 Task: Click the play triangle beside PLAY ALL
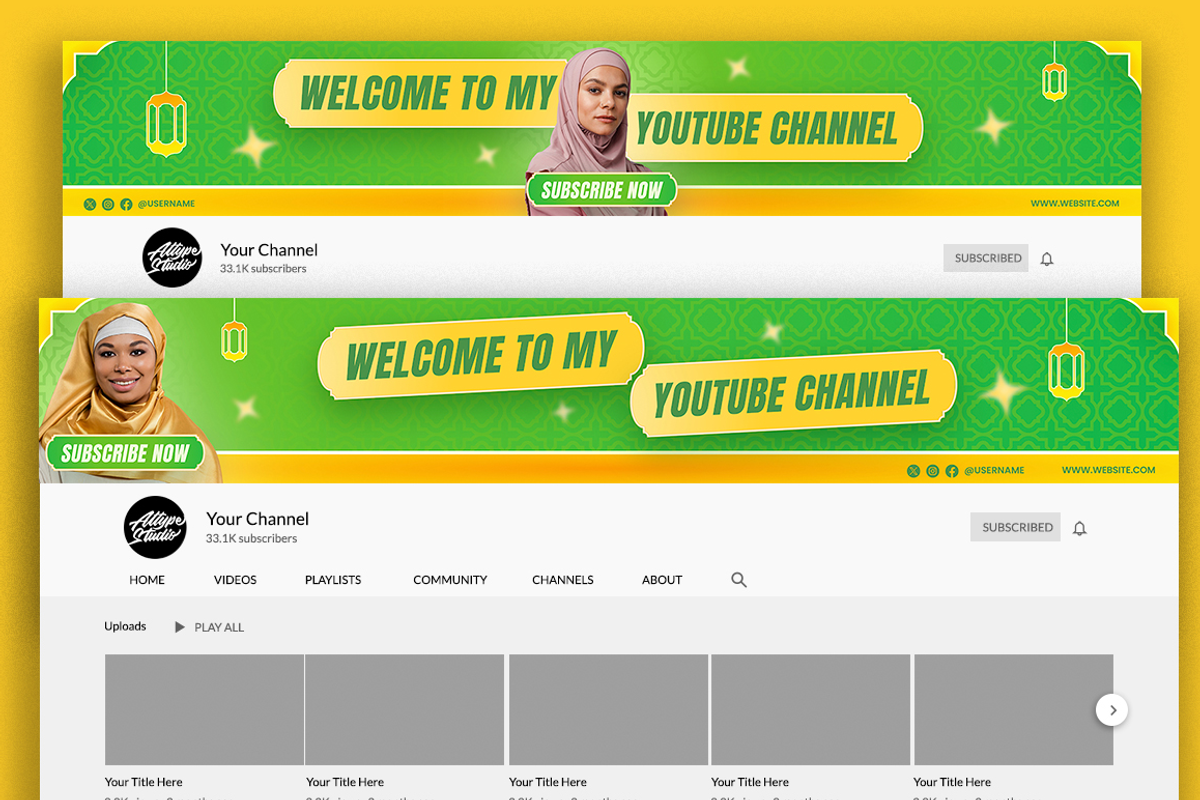180,627
